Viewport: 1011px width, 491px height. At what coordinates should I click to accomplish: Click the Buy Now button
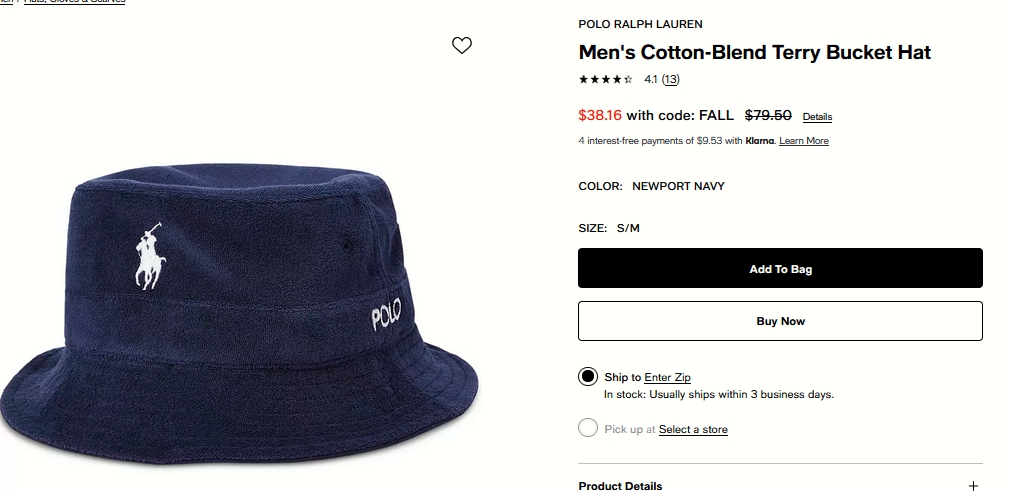[x=780, y=321]
